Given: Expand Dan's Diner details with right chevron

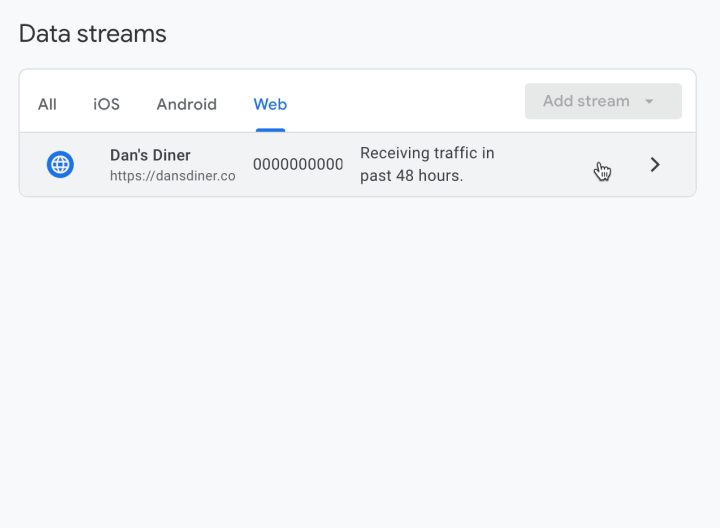Looking at the screenshot, I should tap(655, 165).
